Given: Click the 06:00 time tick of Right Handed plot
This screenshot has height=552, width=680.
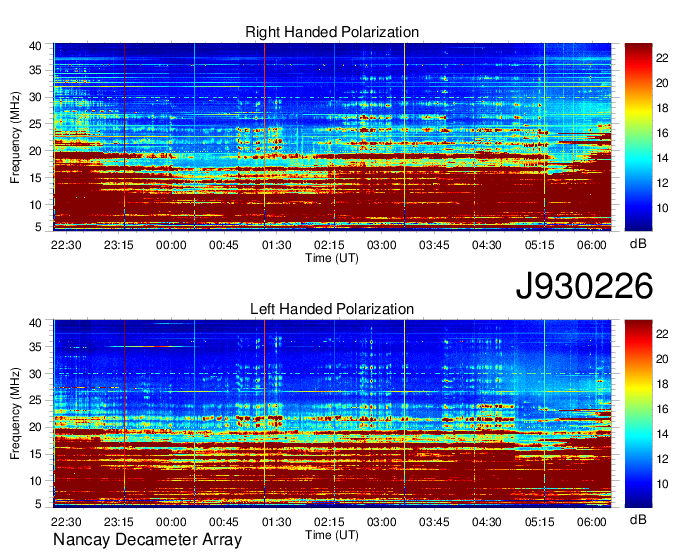Looking at the screenshot, I should coord(592,245).
